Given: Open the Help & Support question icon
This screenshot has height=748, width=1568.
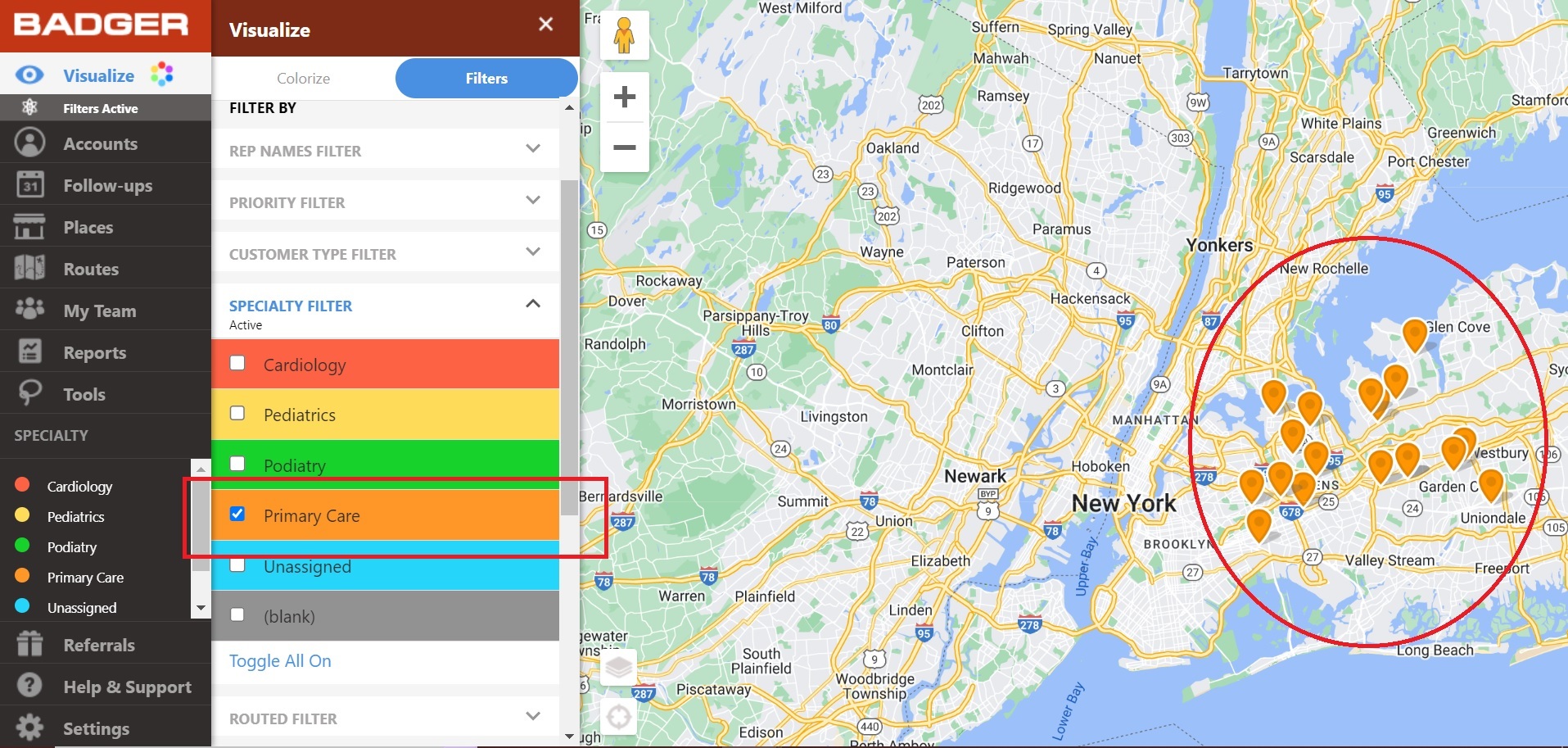Looking at the screenshot, I should [29, 686].
